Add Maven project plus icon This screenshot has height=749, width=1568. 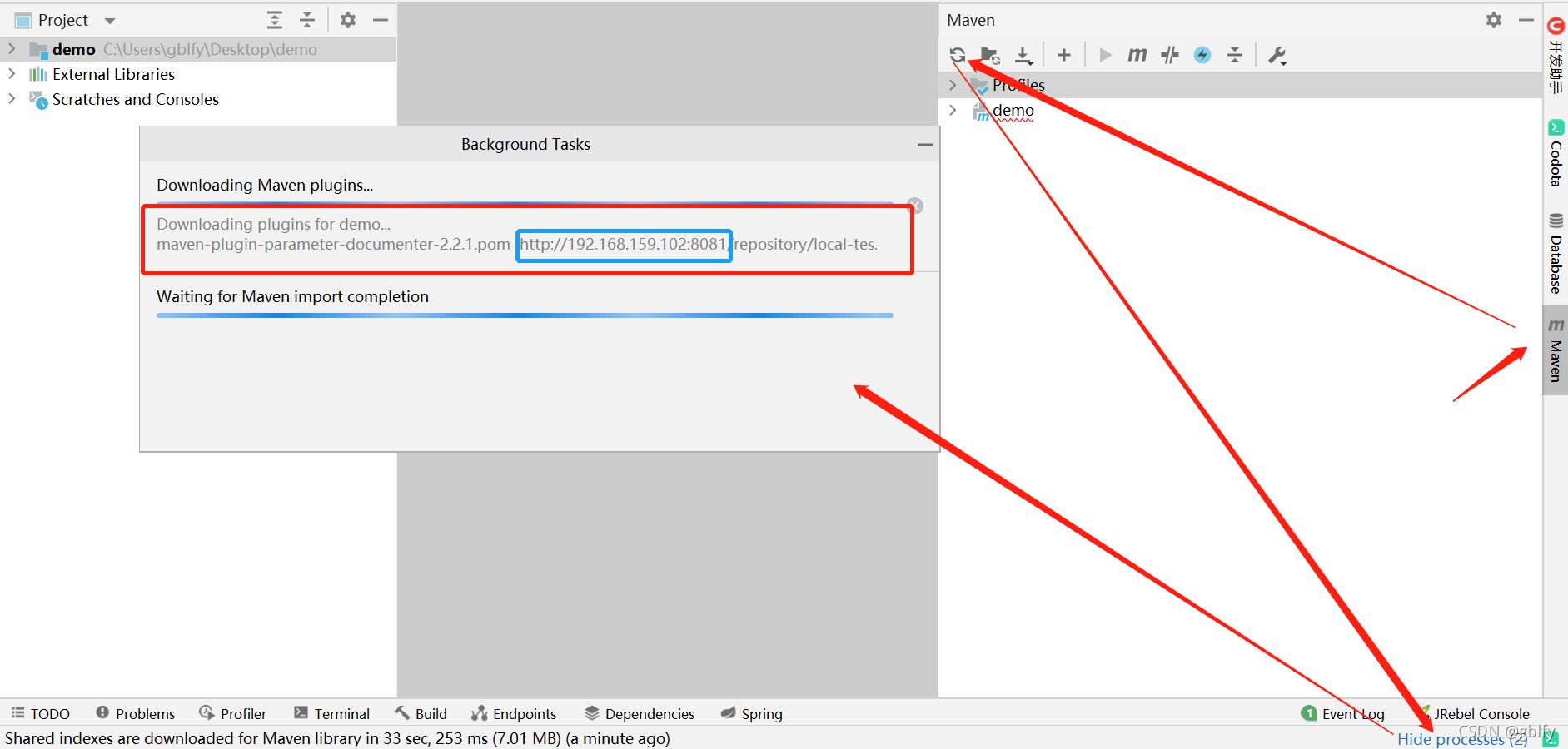[x=1063, y=55]
